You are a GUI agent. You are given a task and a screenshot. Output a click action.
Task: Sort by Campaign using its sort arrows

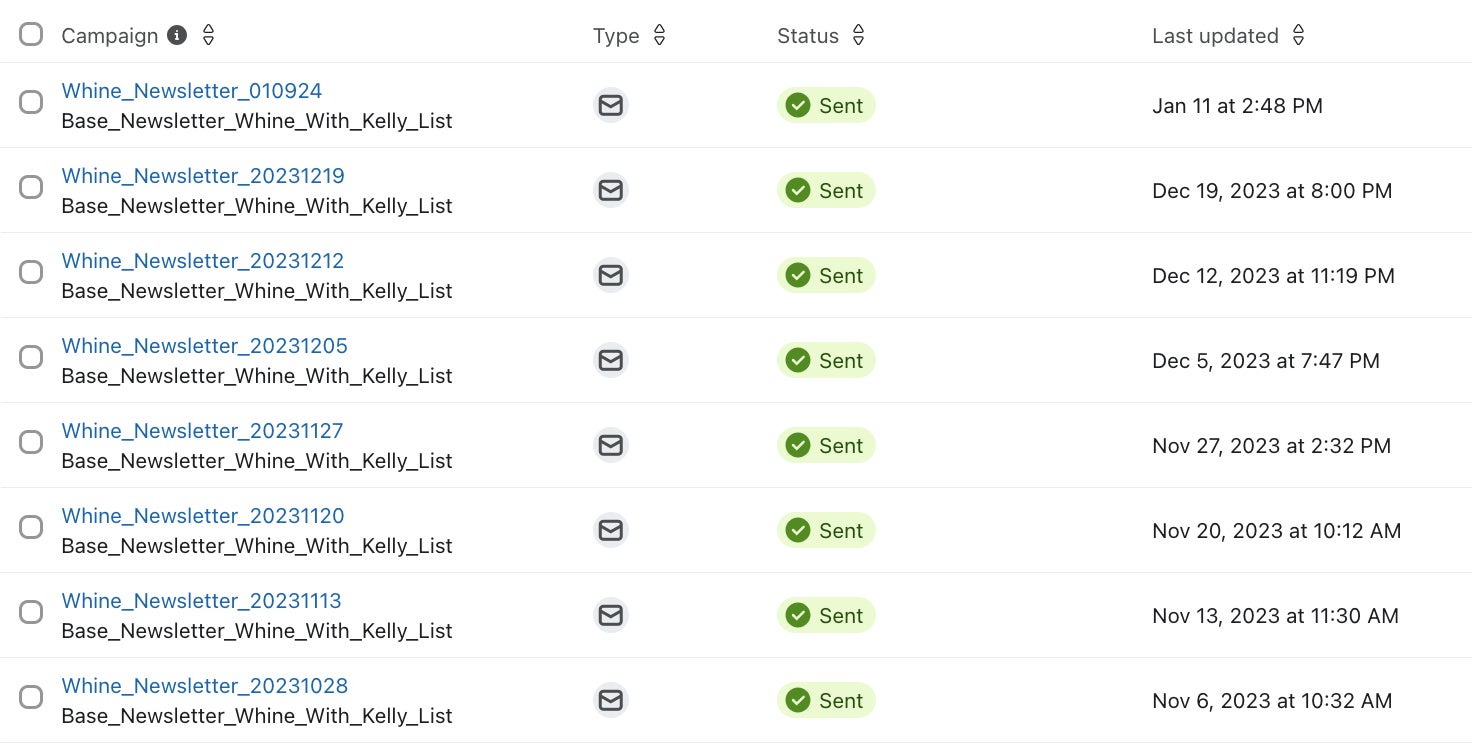click(x=208, y=36)
